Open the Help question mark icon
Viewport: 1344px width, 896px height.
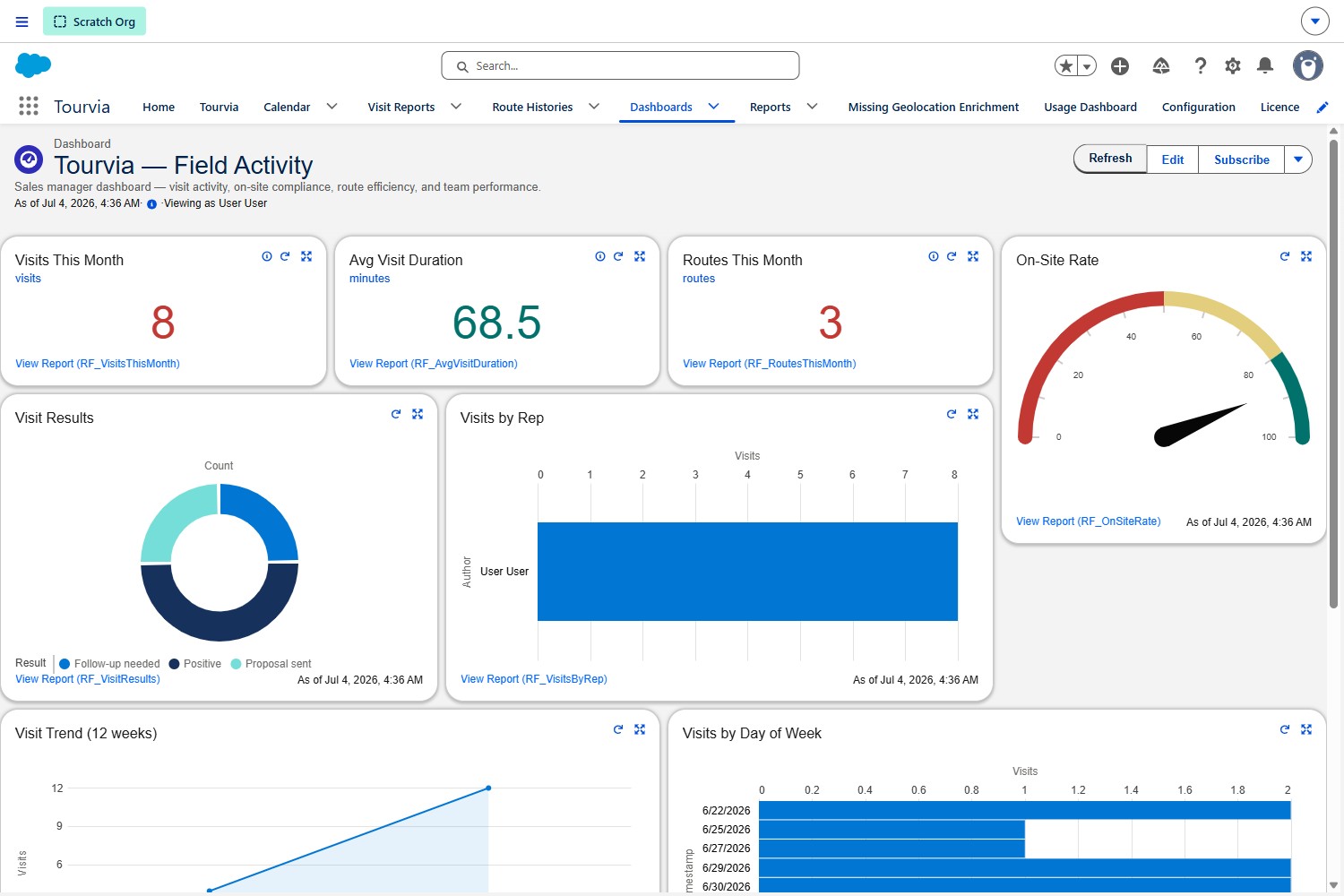point(1201,65)
